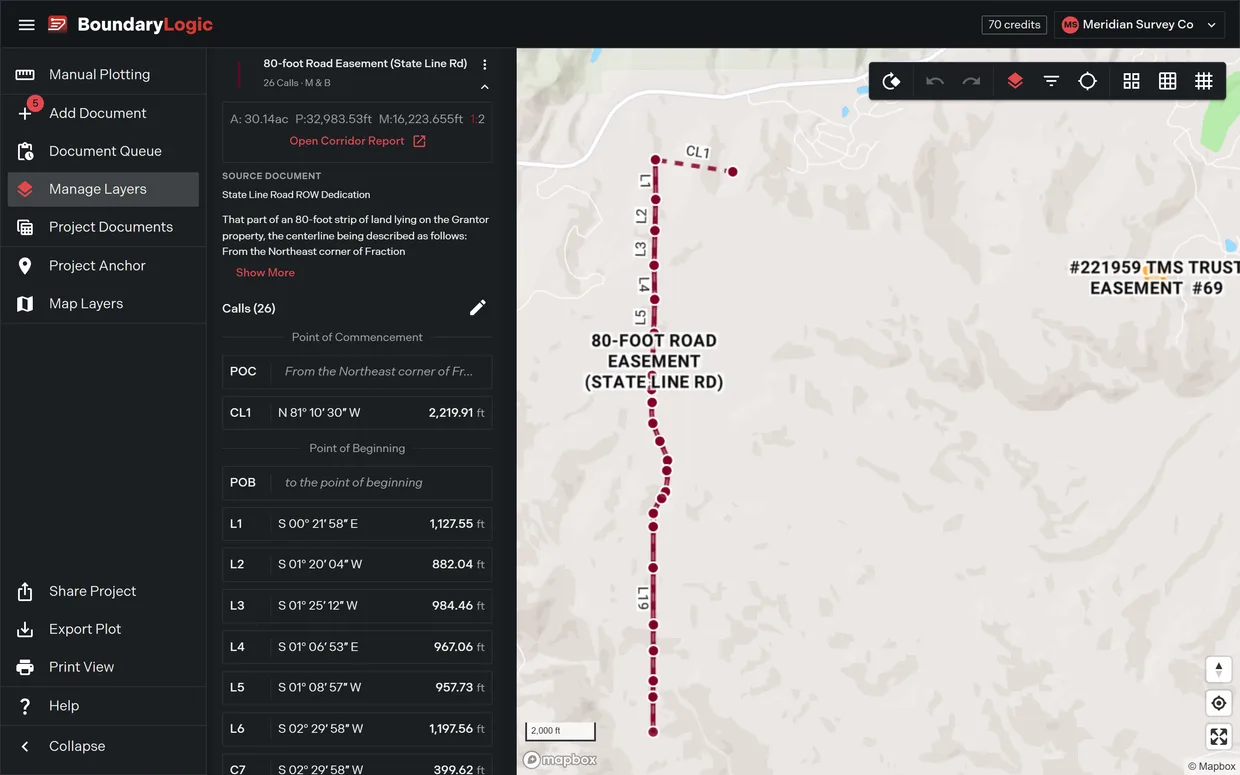Click the plus icon with badge 5
Image resolution: width=1240 pixels, height=775 pixels.
(26, 112)
